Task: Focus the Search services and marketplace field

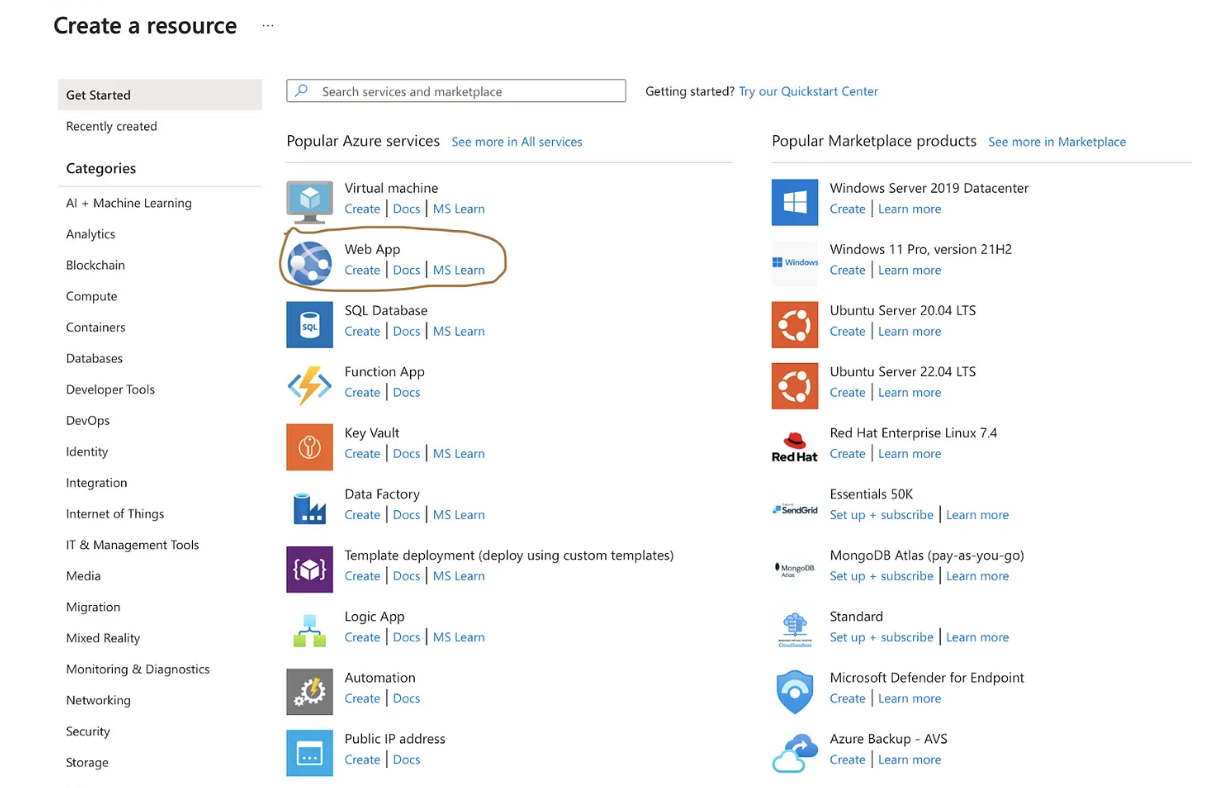Action: pyautogui.click(x=467, y=91)
